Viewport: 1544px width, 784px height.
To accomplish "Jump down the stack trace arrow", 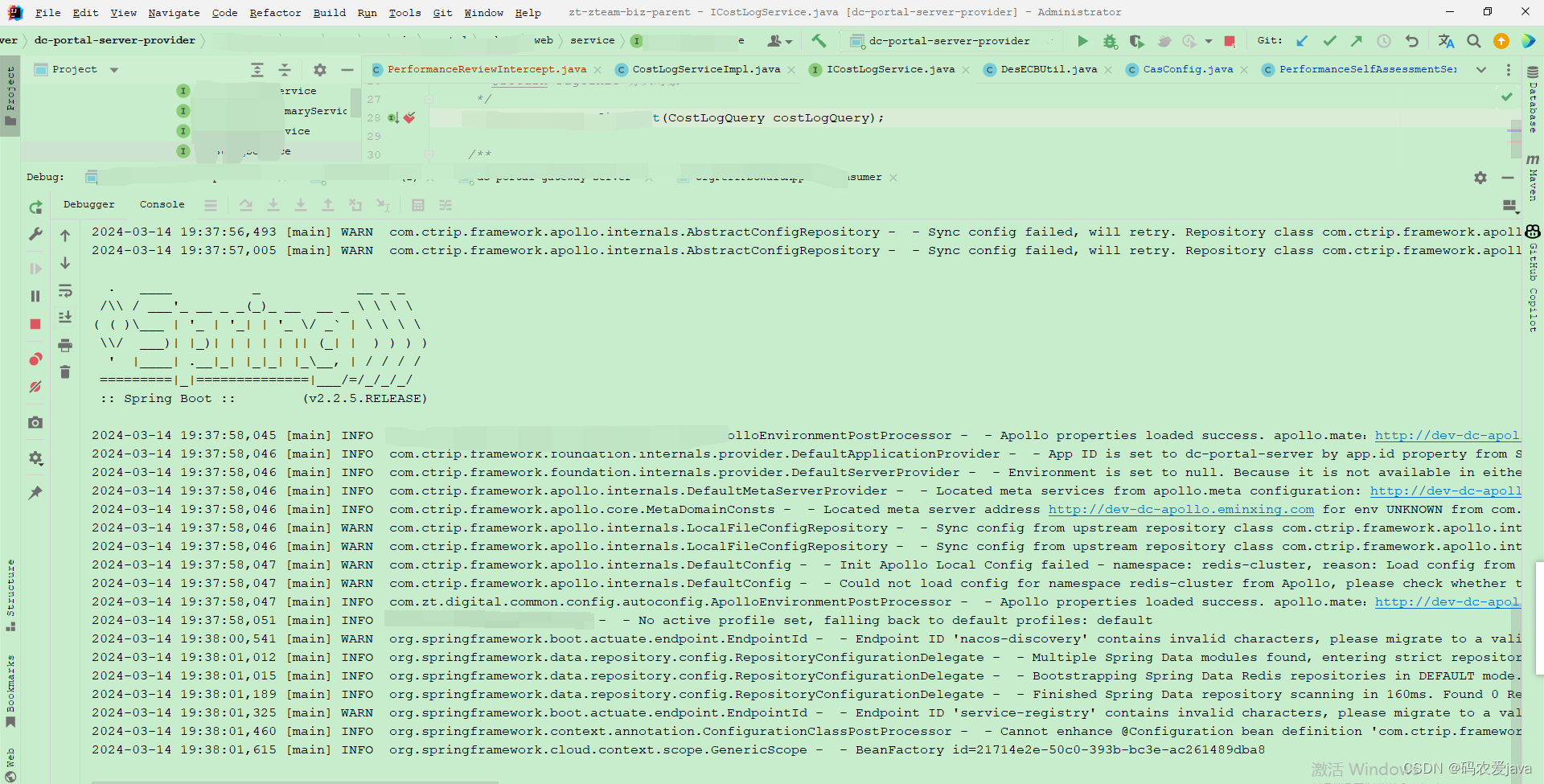I will (65, 263).
